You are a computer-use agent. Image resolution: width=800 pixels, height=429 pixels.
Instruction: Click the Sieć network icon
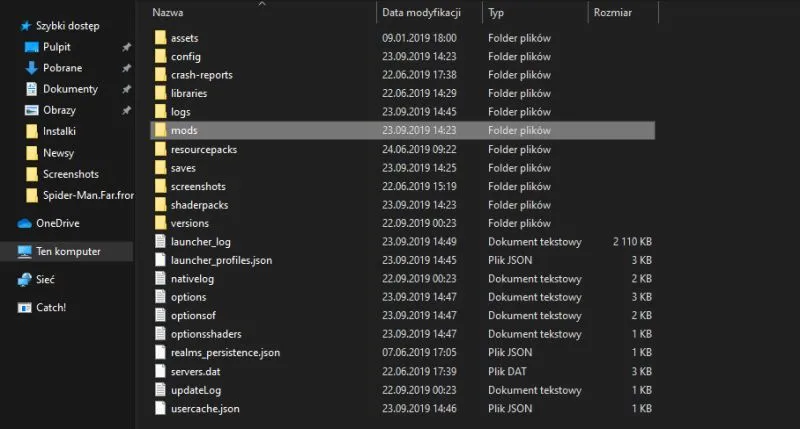click(x=25, y=280)
